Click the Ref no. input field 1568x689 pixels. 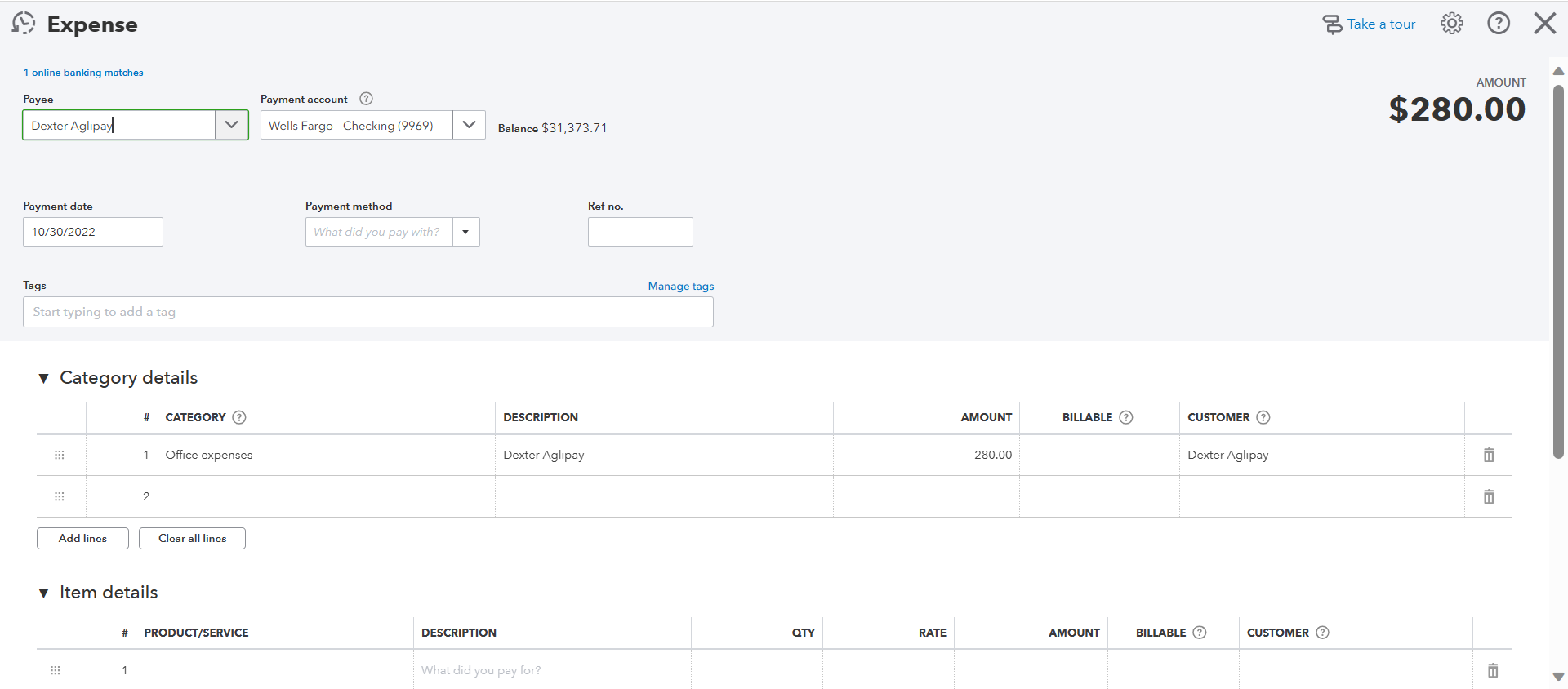point(639,232)
